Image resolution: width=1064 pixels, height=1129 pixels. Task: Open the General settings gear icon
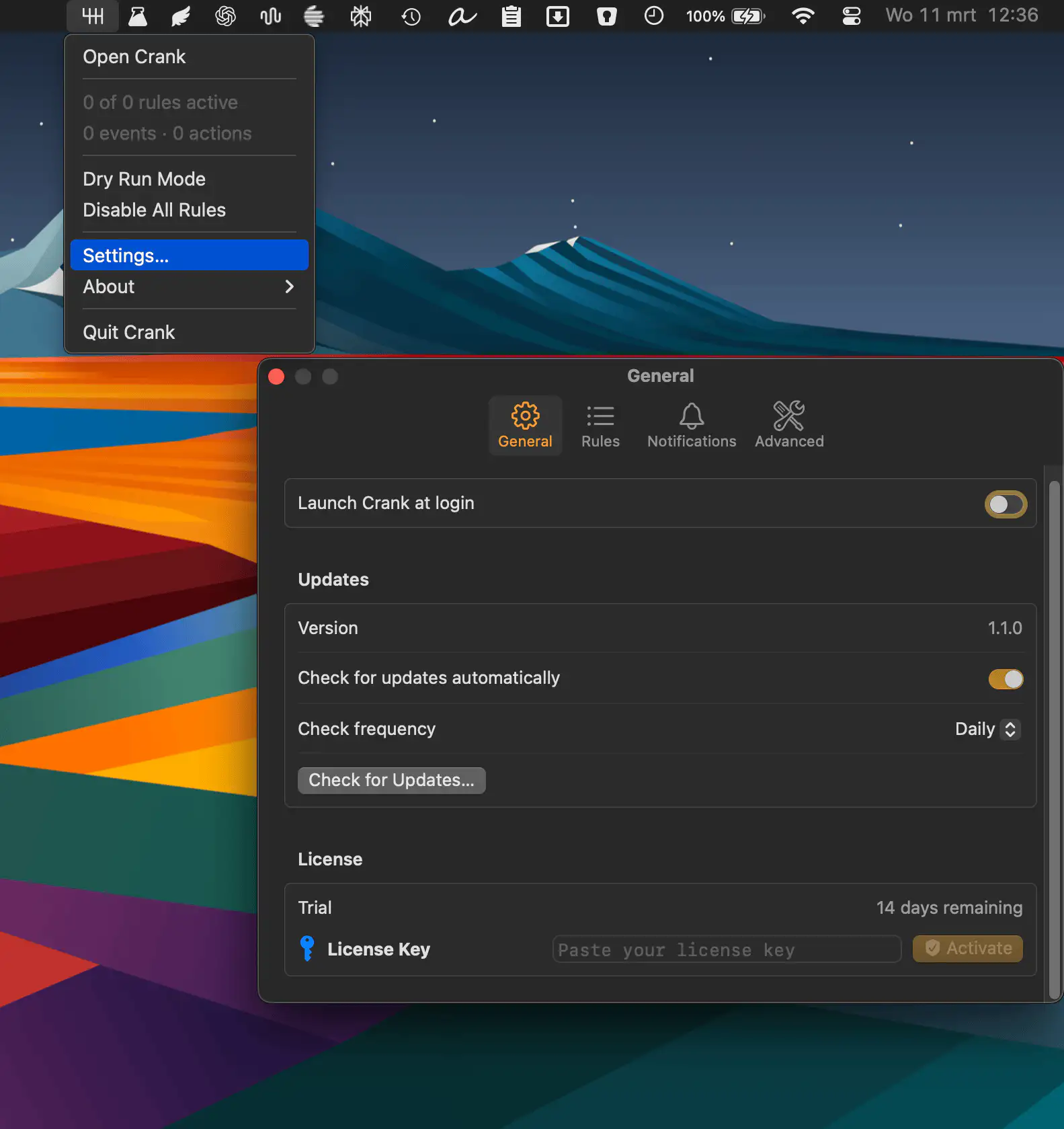[525, 425]
